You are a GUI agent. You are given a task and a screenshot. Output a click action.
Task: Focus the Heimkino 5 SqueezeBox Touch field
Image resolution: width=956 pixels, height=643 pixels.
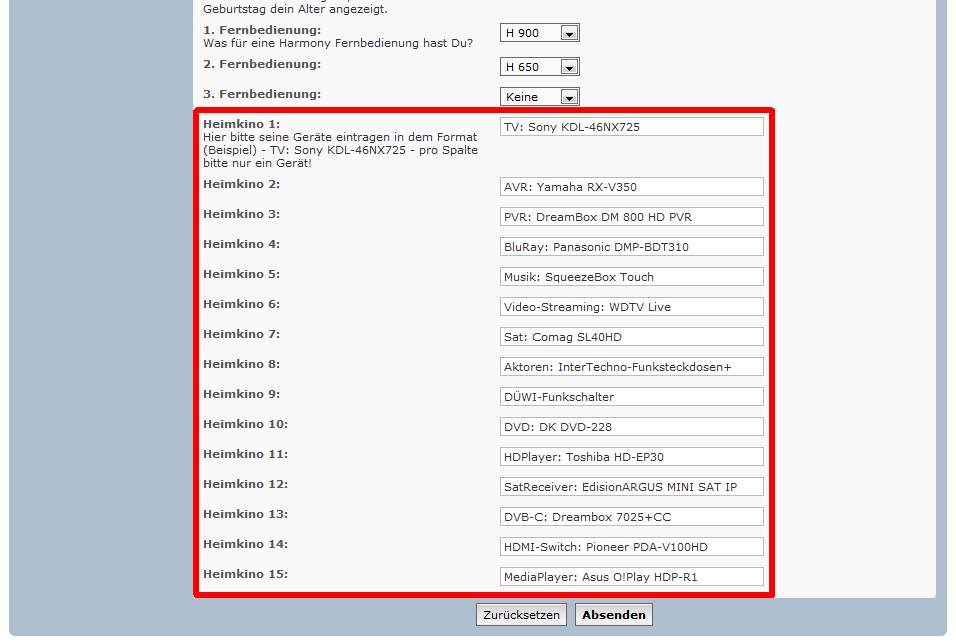(632, 277)
